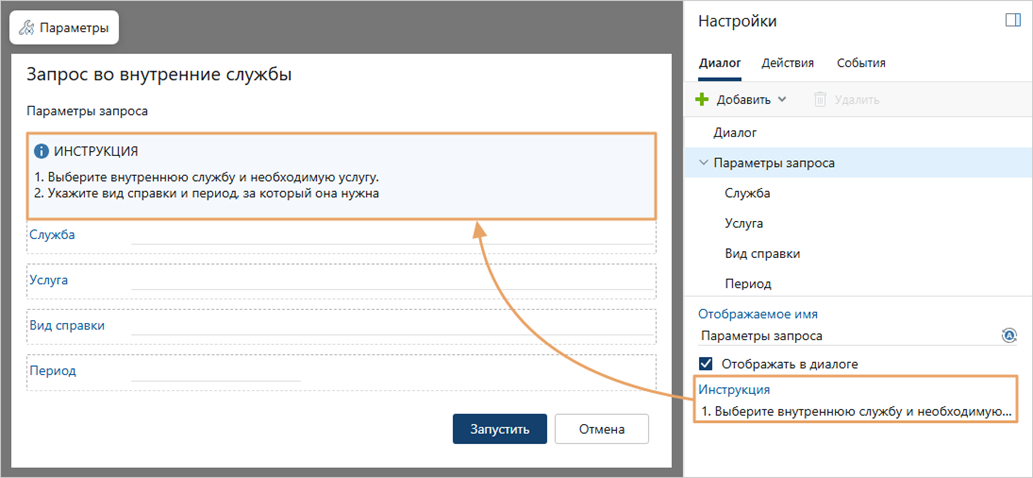Click the Период input field in dialog
1033x478 pixels.
215,371
